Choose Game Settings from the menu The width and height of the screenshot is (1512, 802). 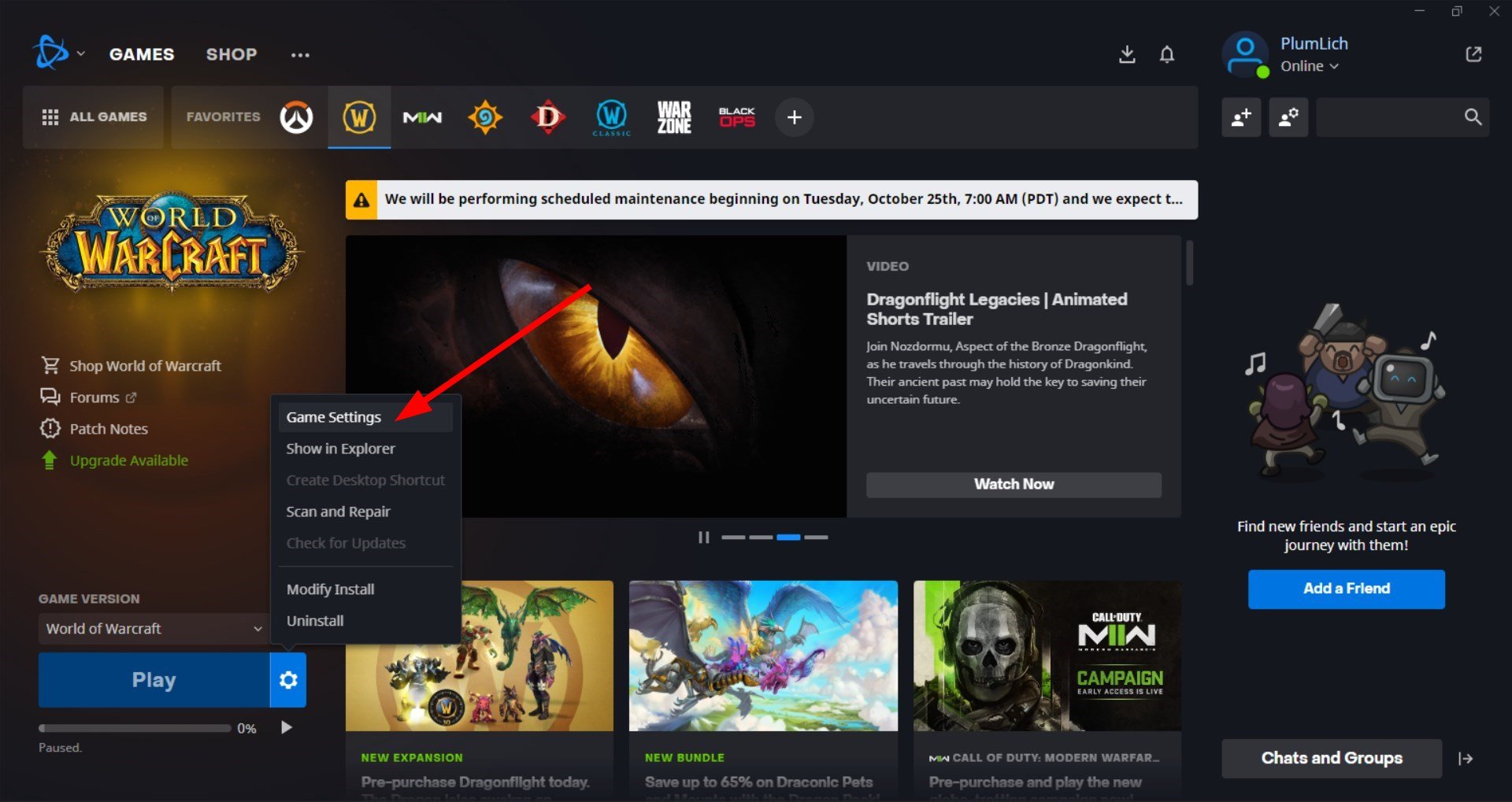click(x=365, y=417)
